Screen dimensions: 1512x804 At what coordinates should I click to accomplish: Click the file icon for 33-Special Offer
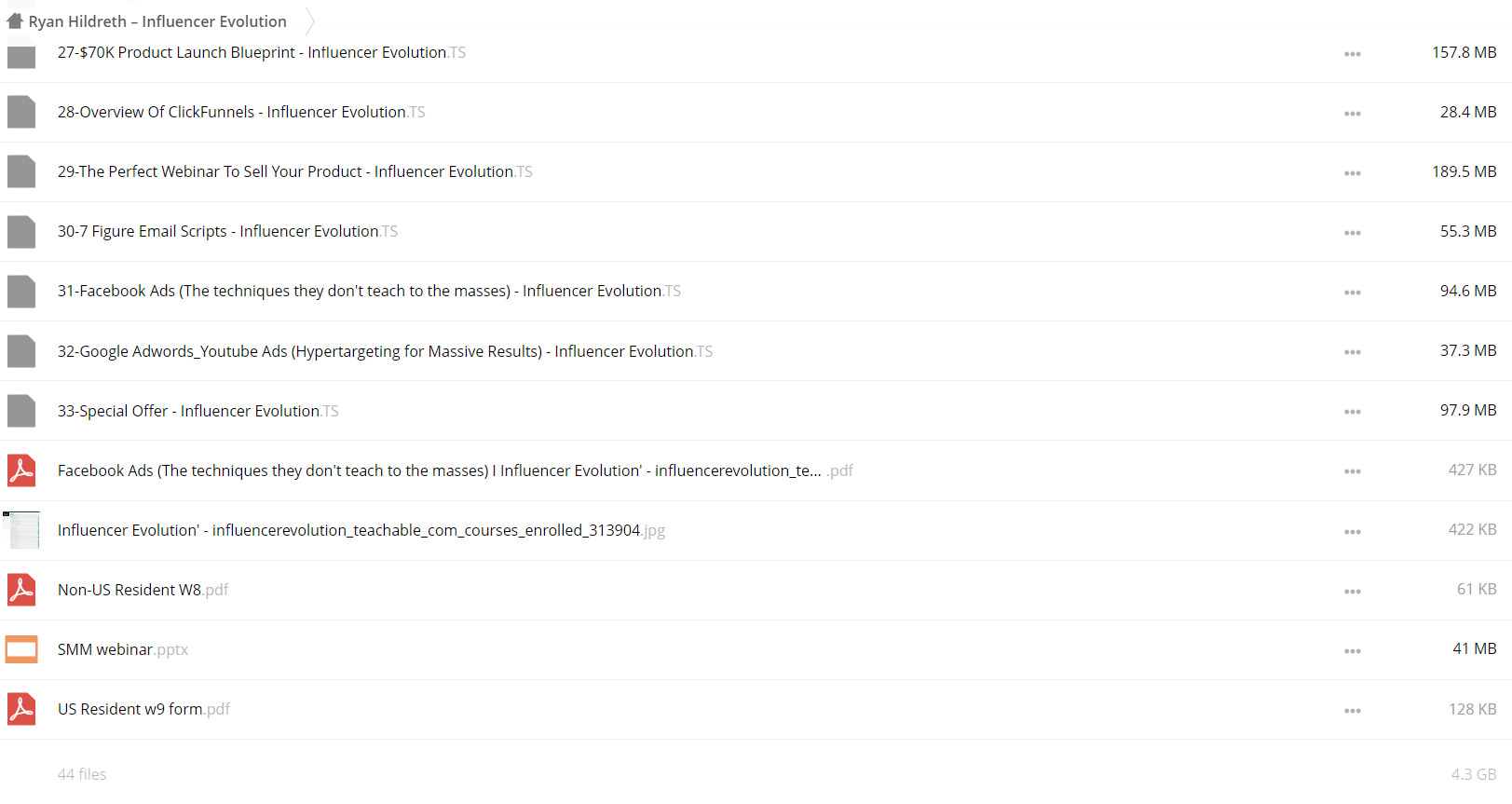(21, 411)
